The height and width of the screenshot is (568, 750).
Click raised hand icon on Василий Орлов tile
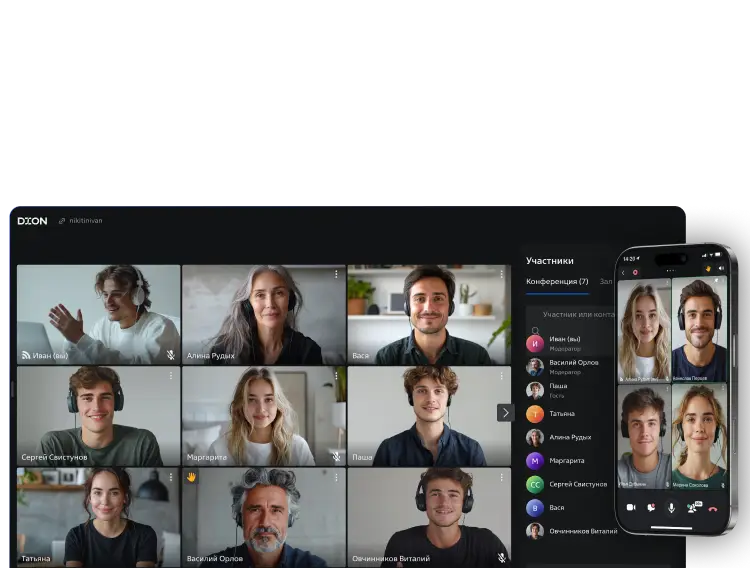[192, 478]
